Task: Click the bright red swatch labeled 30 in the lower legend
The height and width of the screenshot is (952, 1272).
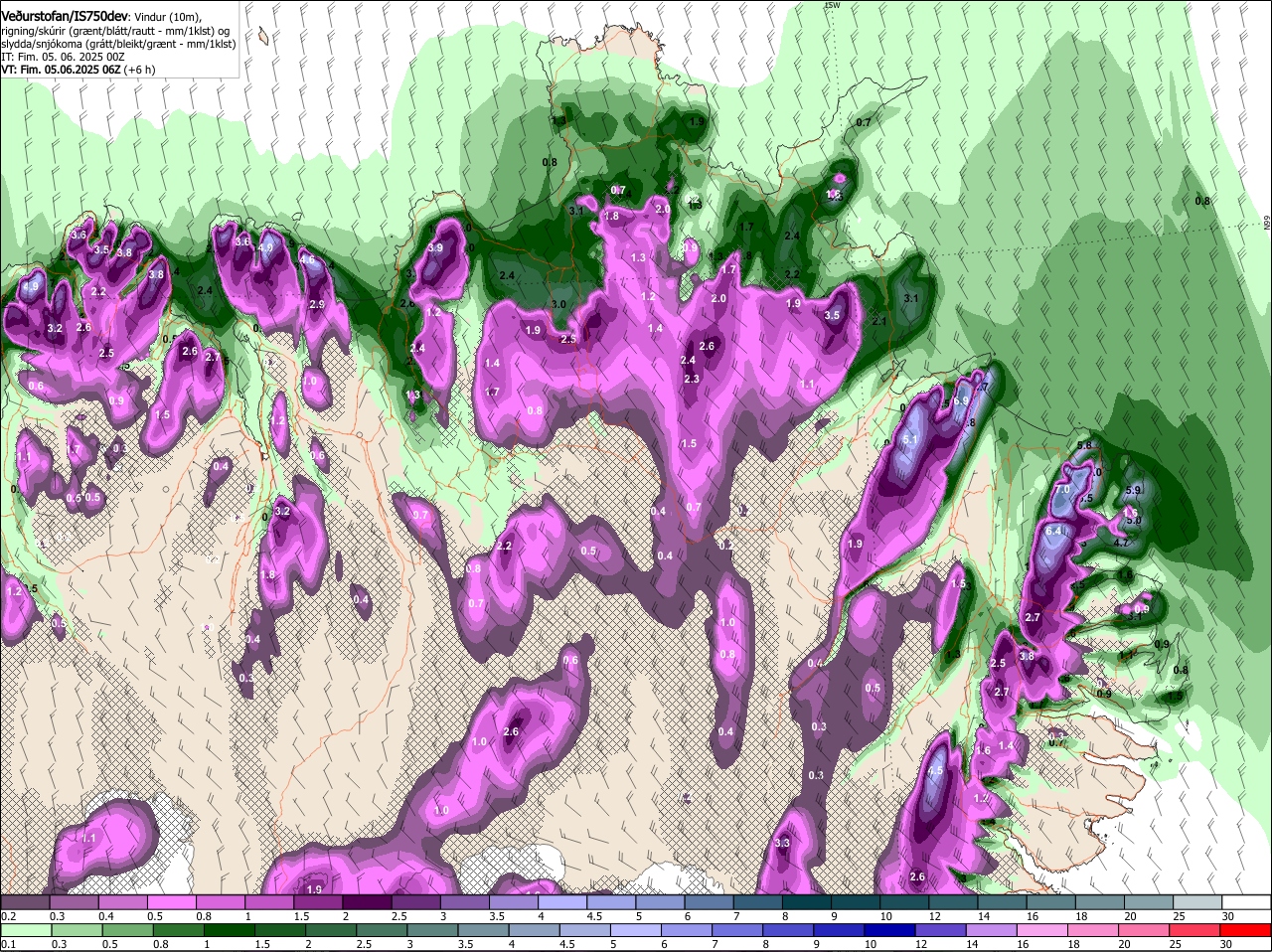Action: [1246, 930]
